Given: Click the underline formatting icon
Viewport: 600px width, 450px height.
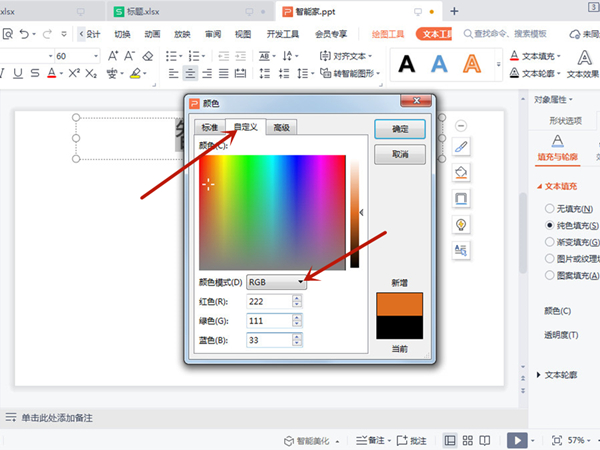Looking at the screenshot, I should [18, 73].
